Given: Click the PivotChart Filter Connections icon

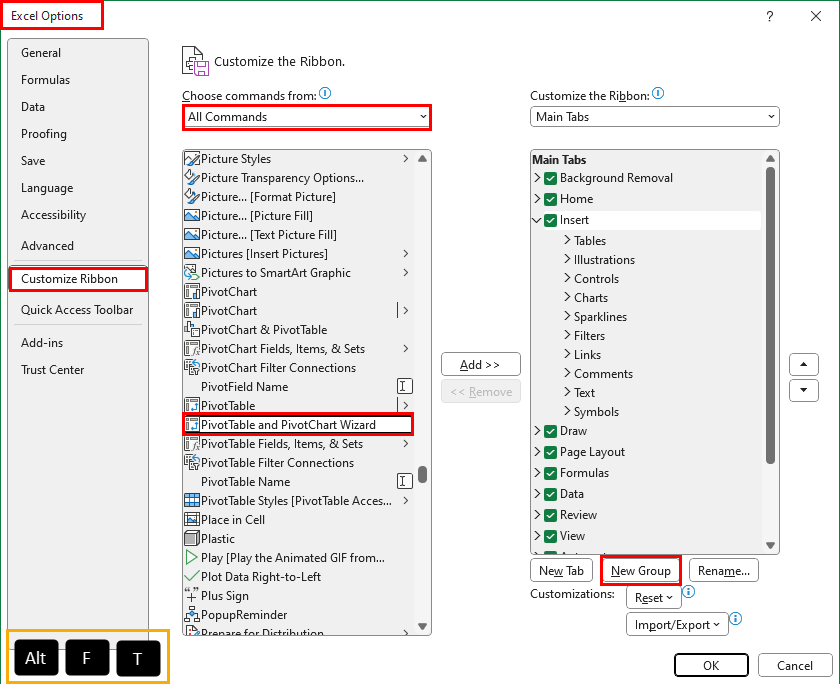Looking at the screenshot, I should coord(192,368).
